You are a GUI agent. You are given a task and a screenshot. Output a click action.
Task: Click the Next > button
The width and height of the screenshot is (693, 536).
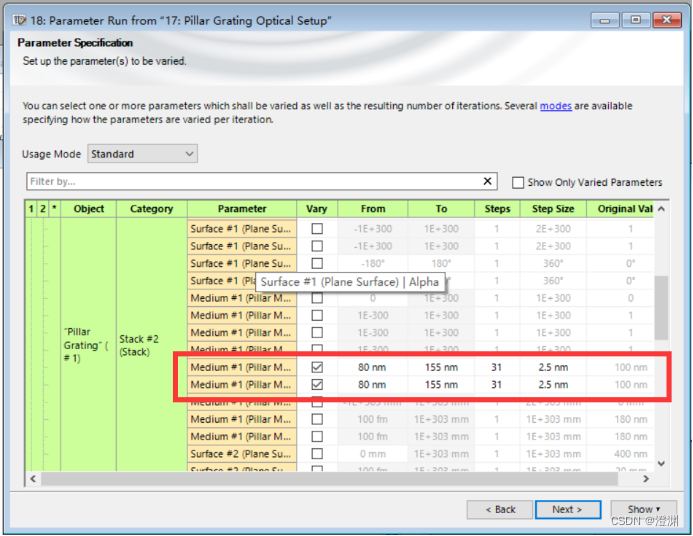click(x=567, y=509)
